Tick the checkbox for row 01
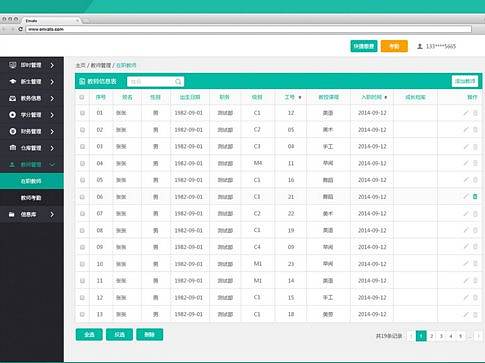The image size is (485, 363). pyautogui.click(x=82, y=113)
